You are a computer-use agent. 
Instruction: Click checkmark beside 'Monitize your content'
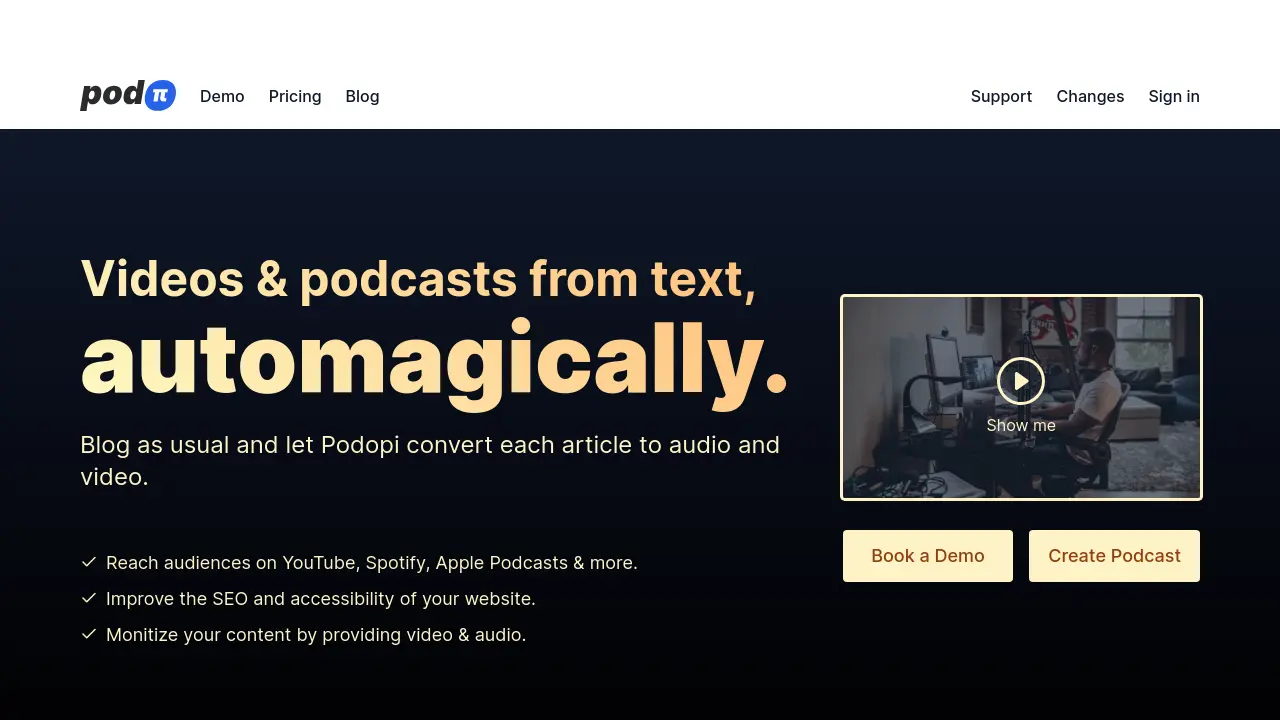89,634
